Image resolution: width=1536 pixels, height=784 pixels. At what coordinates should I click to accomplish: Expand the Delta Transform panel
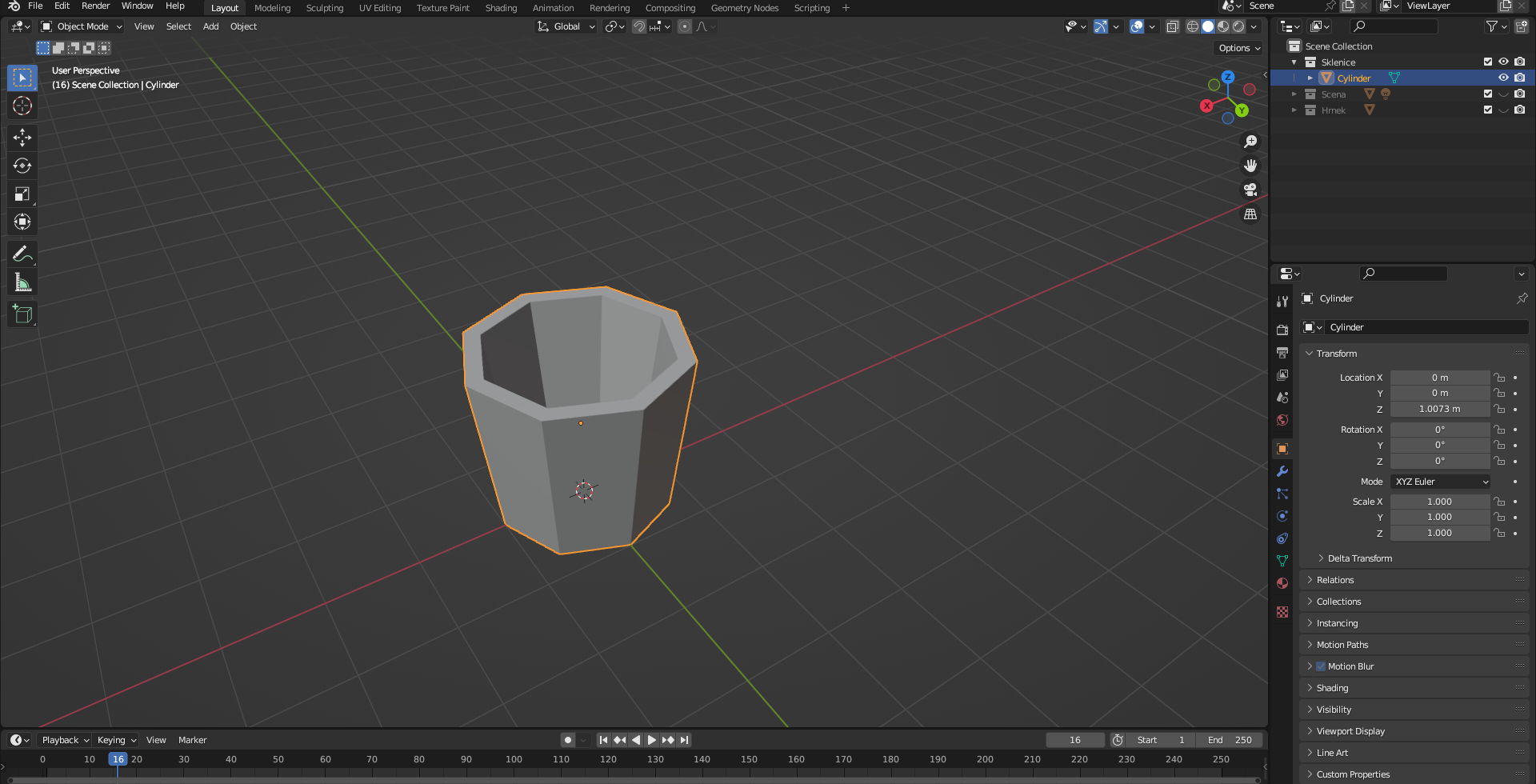(x=1360, y=558)
